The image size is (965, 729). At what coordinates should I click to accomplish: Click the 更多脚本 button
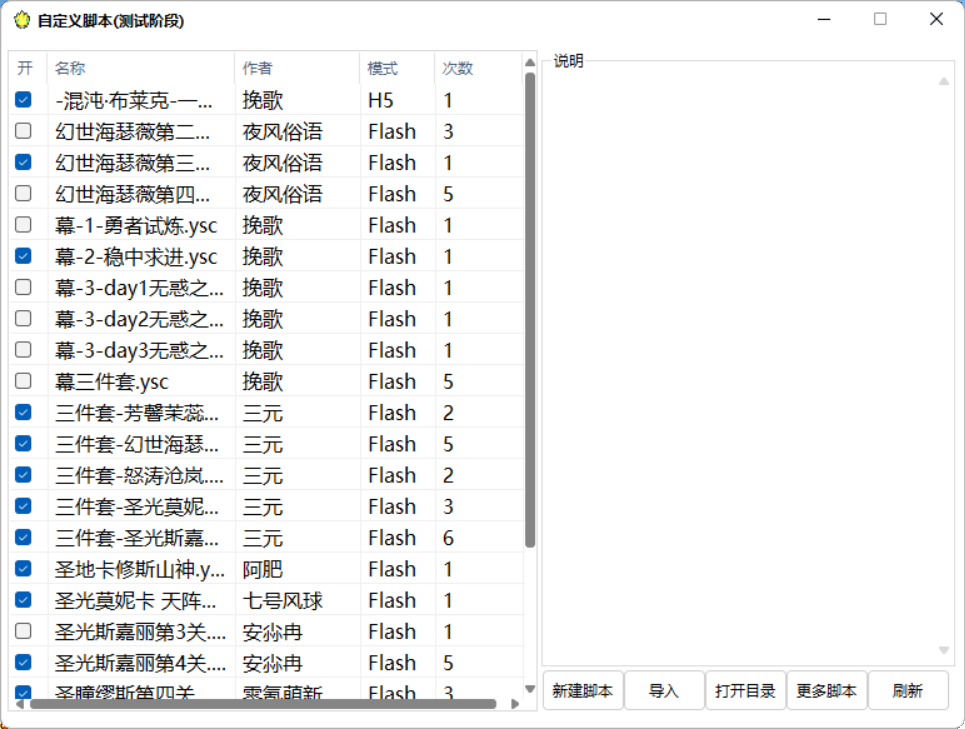point(827,691)
